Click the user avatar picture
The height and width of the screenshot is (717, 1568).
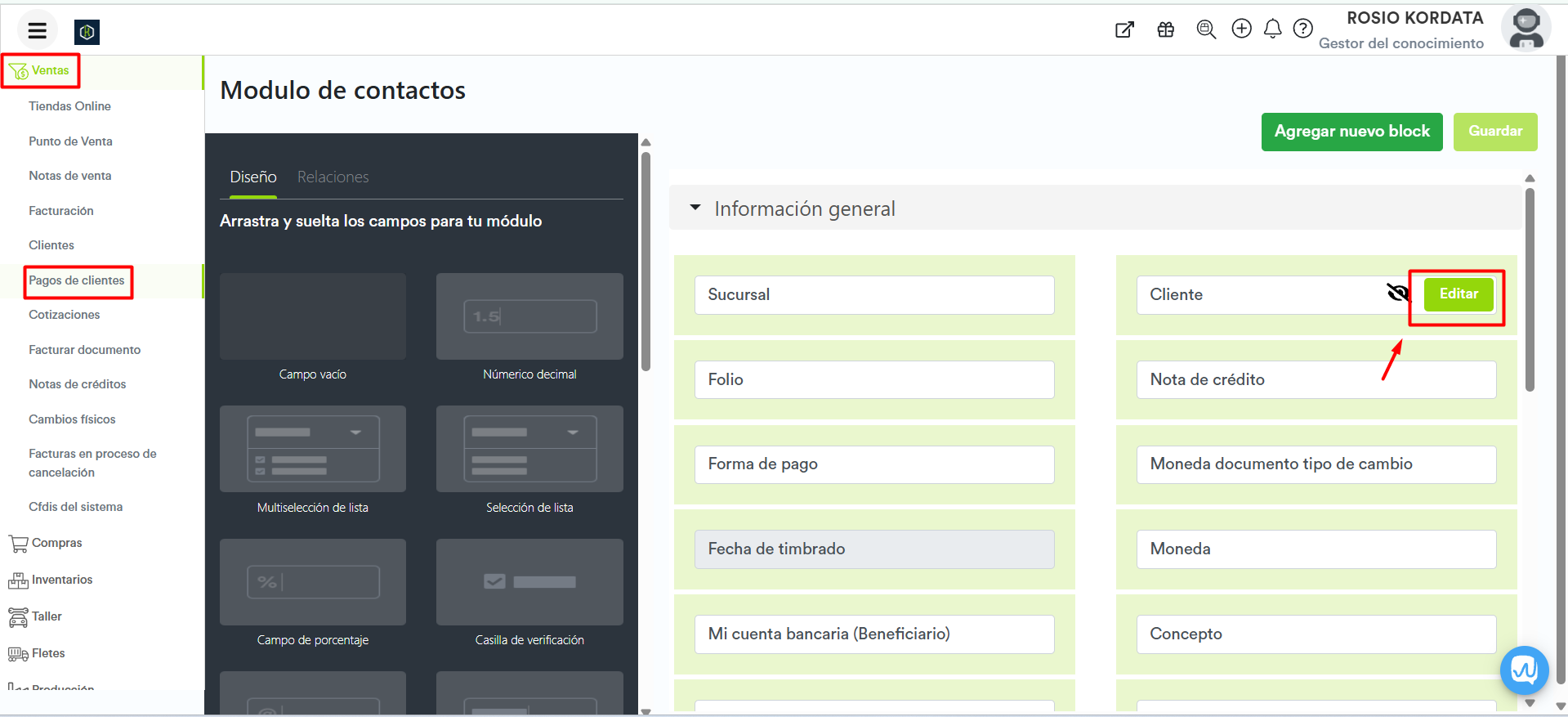[1525, 29]
